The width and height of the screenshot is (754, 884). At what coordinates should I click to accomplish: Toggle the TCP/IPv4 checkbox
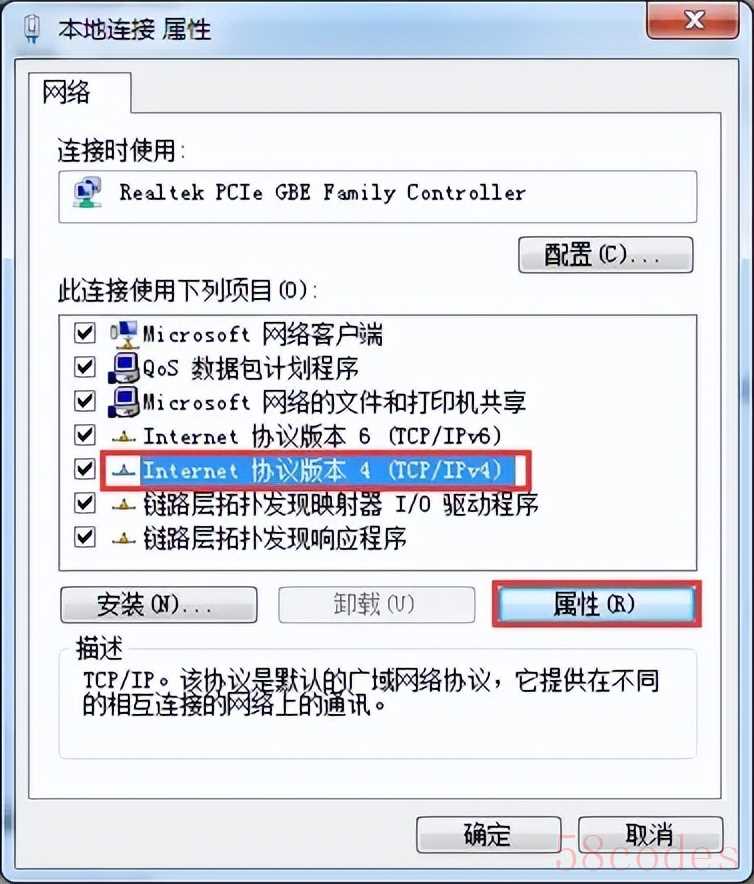click(x=85, y=468)
